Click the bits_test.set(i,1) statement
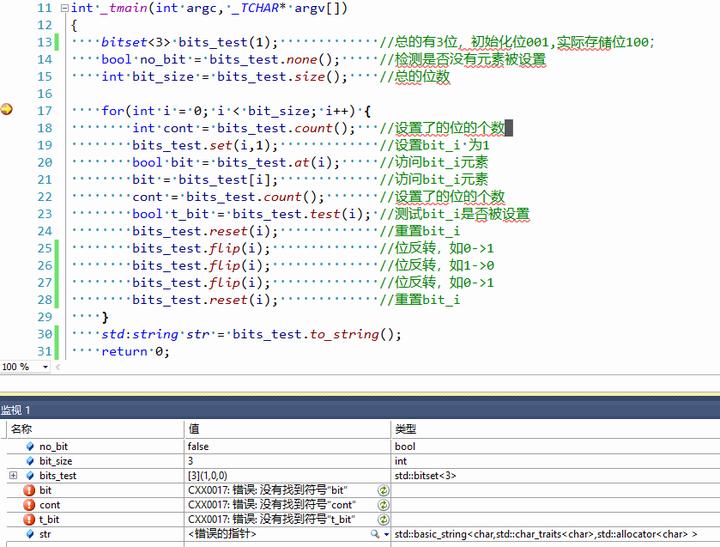Screen dimensions: 720x547 tap(205, 146)
